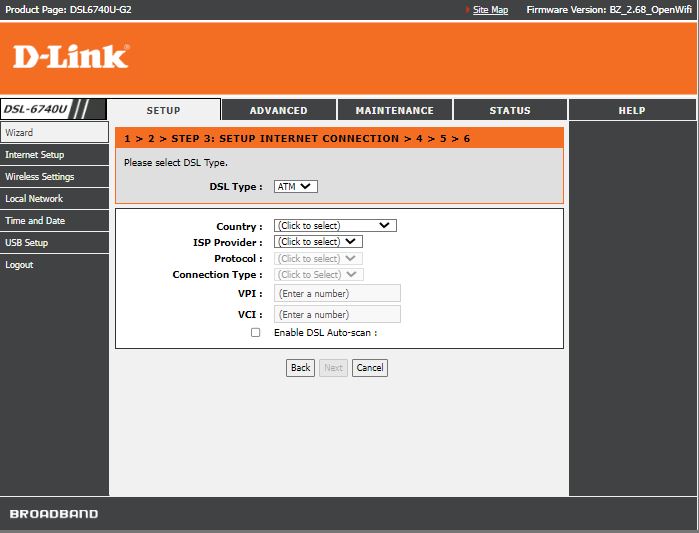Open Internet Setup in the sidebar
Viewport: 699px width, 533px height.
click(x=54, y=155)
